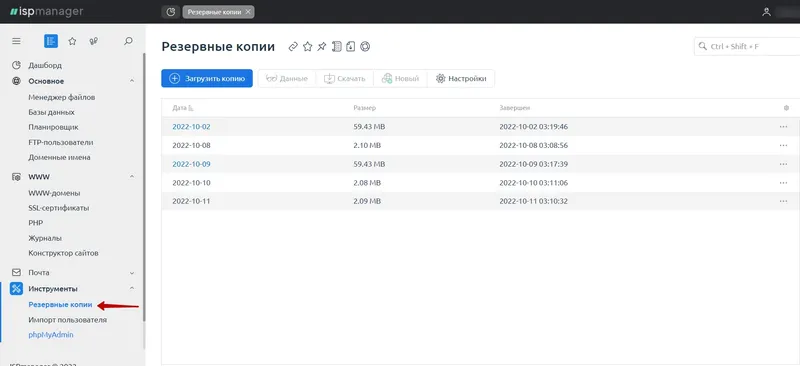Open actions menu for 2022-10-11 row
Viewport: 800px width, 366px height.
pyautogui.click(x=784, y=201)
